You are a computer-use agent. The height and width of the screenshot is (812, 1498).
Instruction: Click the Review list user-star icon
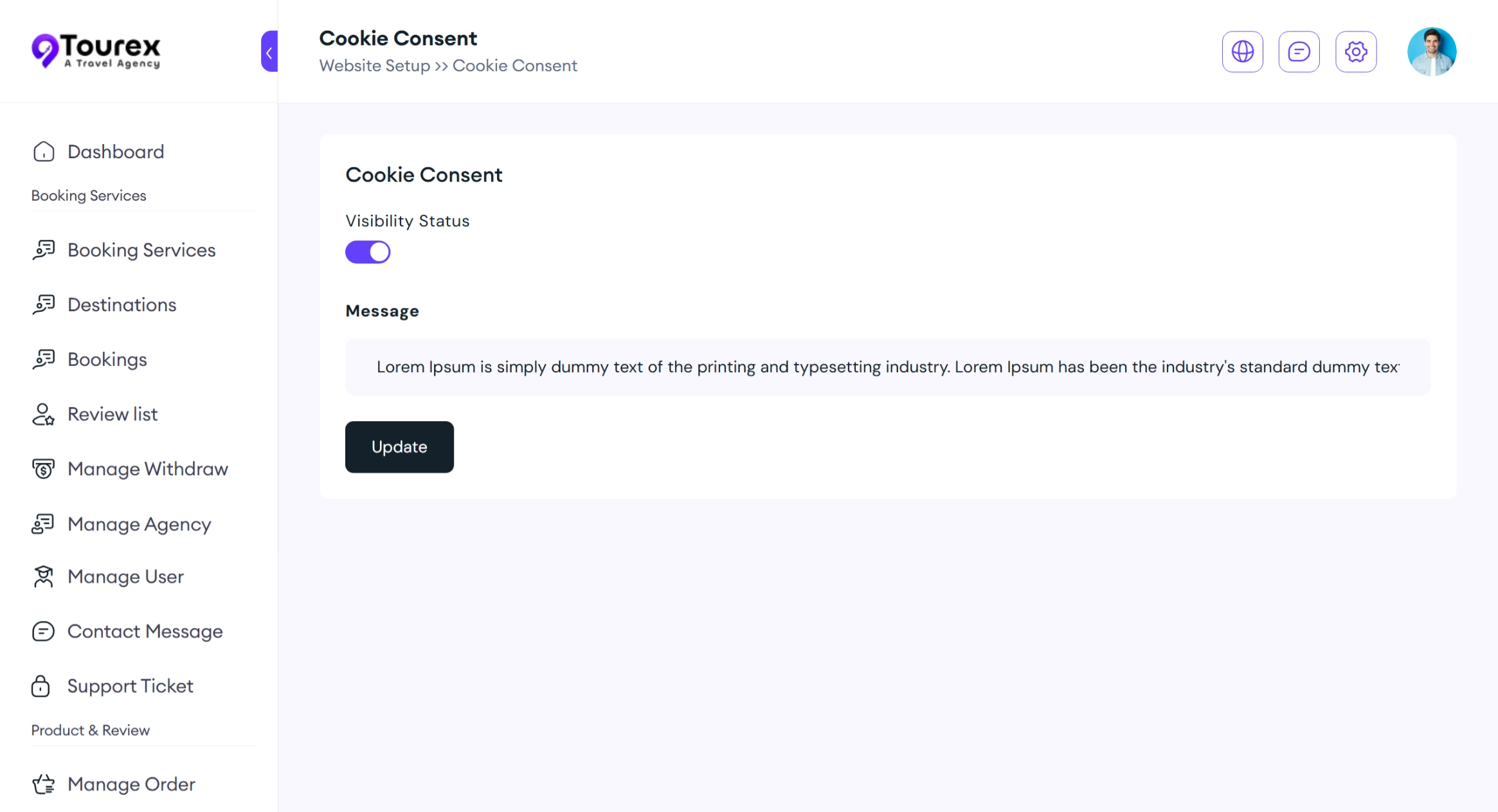click(x=44, y=414)
